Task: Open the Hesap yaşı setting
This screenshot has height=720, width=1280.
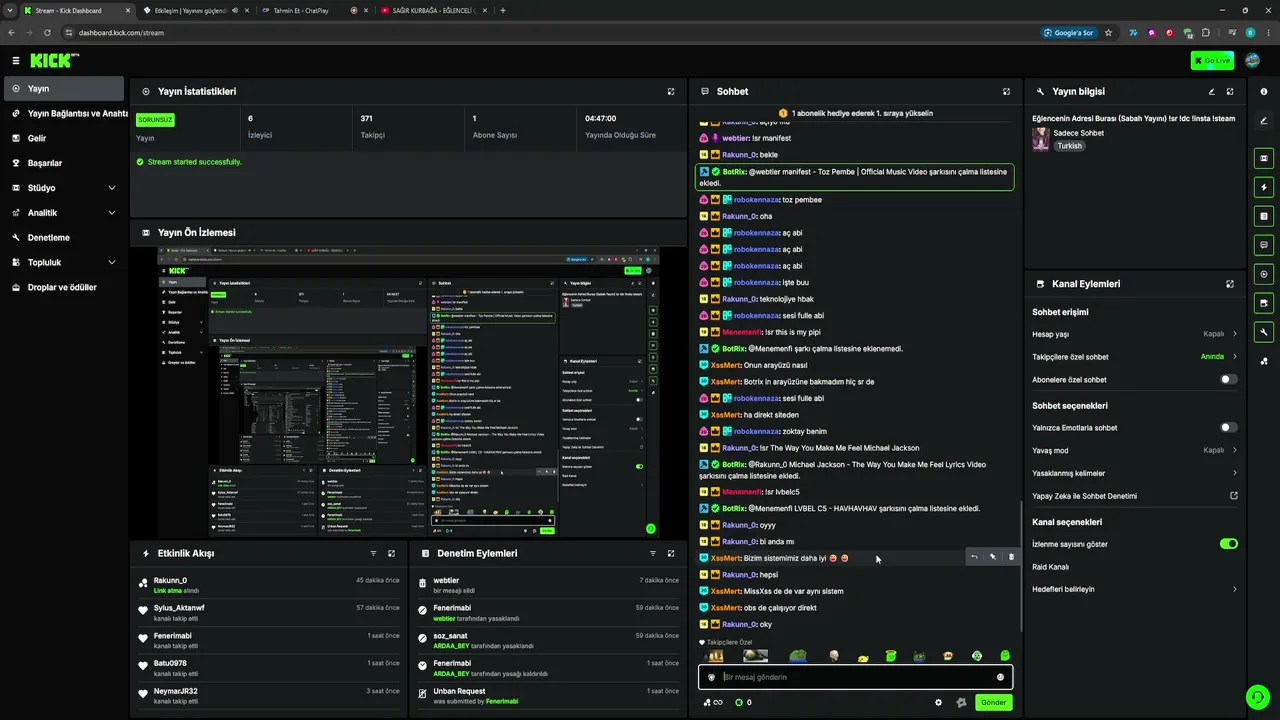Action: 1135,334
